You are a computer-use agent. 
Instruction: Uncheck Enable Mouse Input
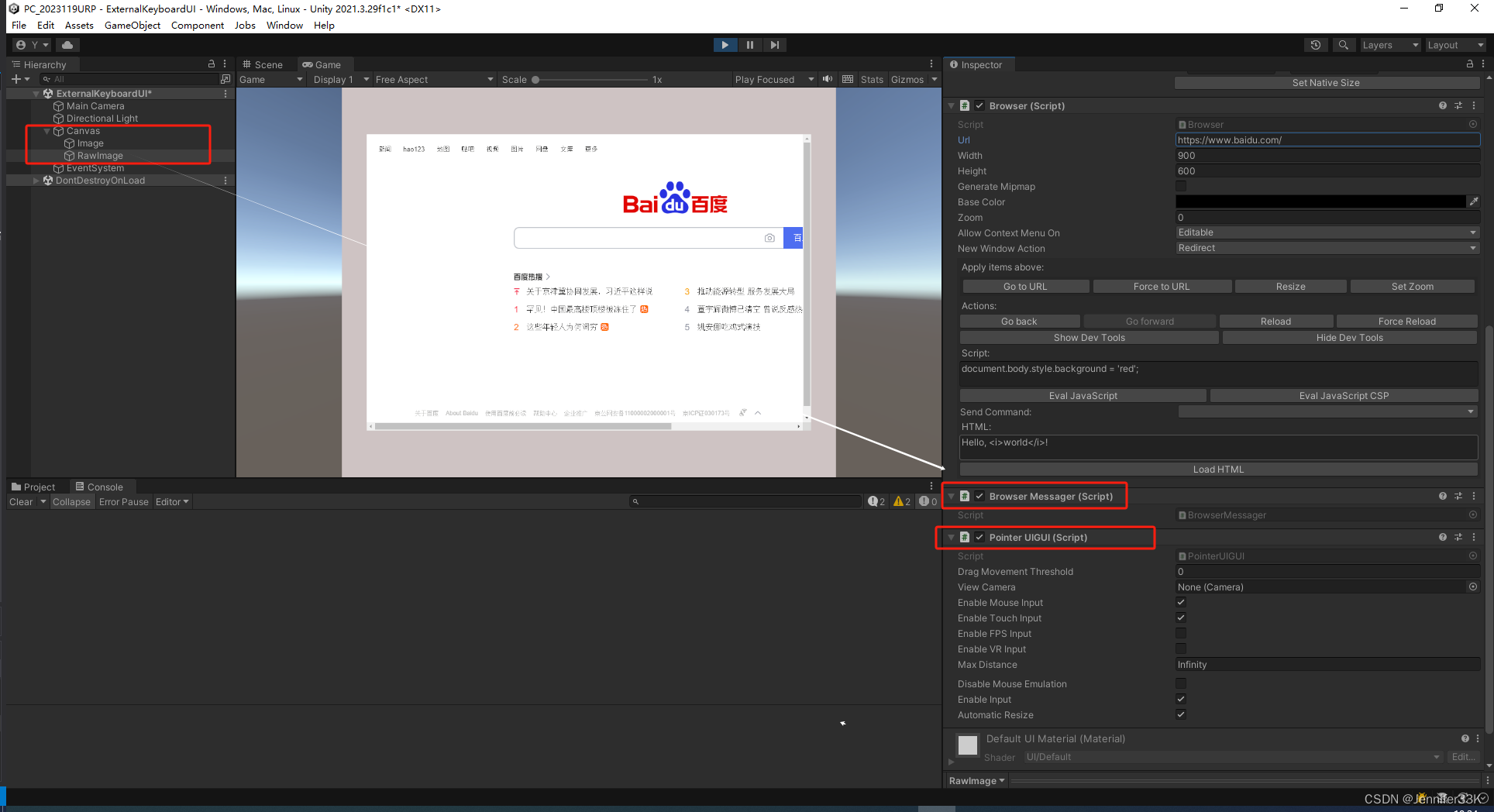(1181, 602)
